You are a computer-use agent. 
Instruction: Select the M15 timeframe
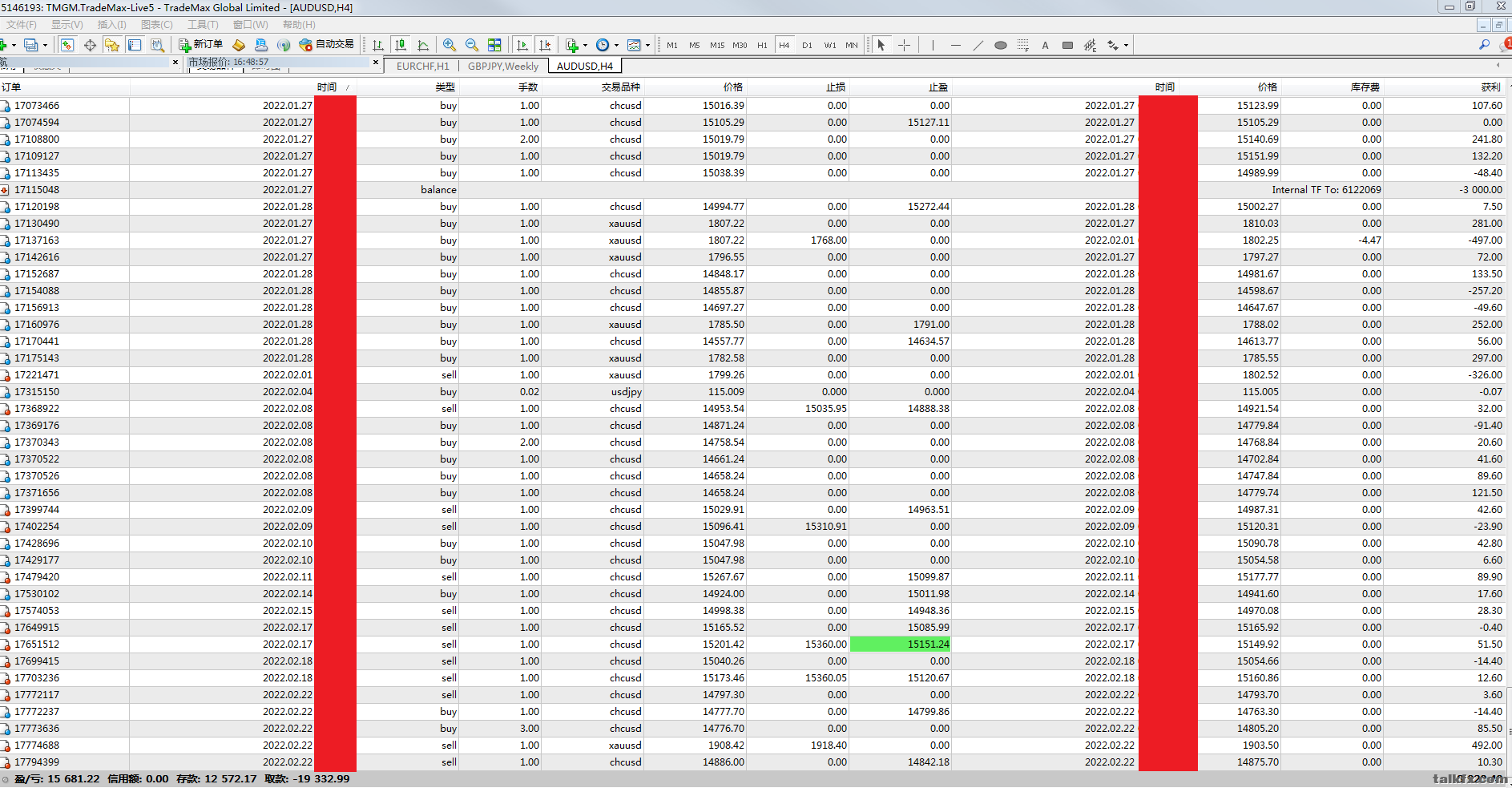(x=717, y=45)
